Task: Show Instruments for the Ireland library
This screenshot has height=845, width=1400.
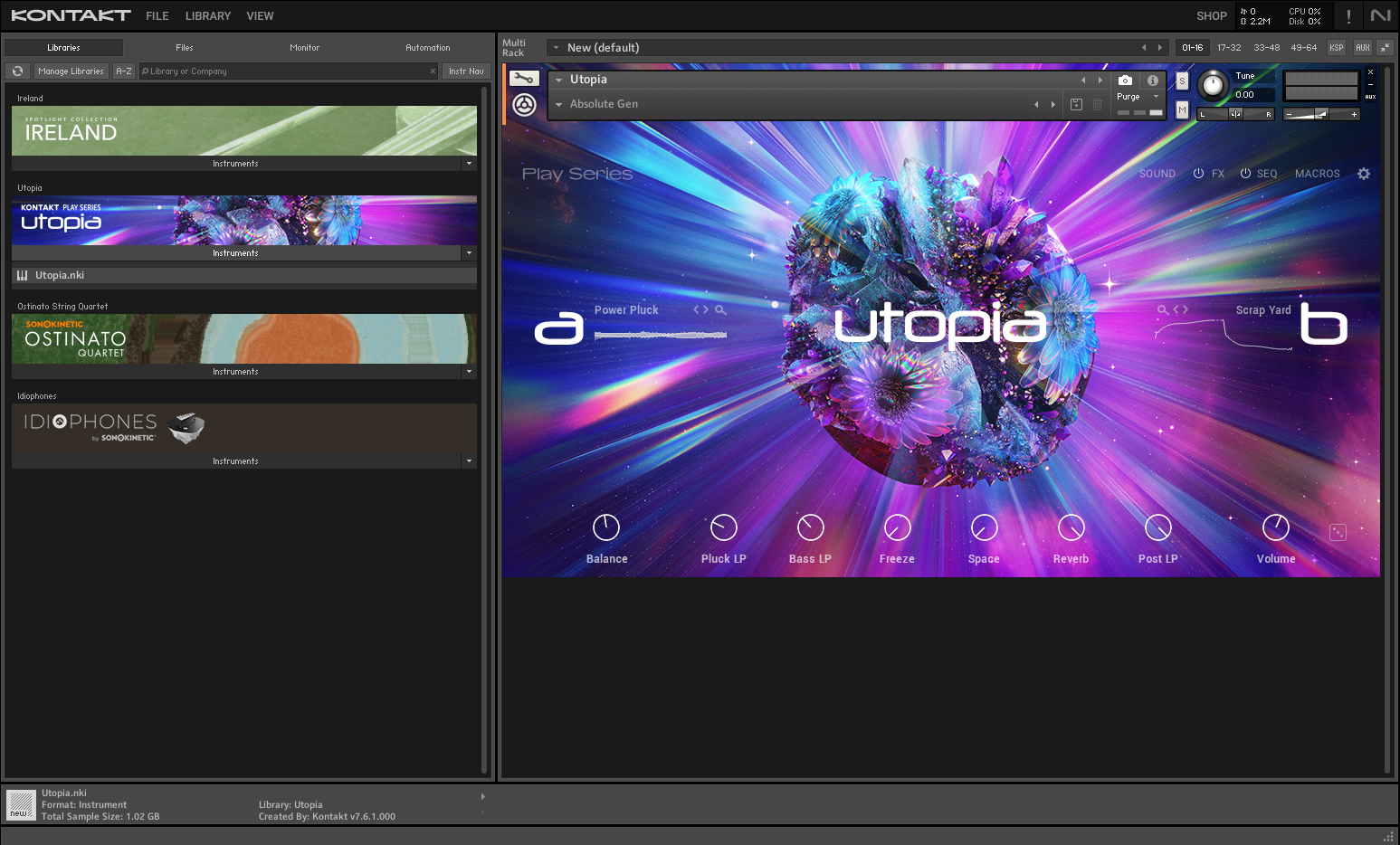Action: tap(234, 164)
